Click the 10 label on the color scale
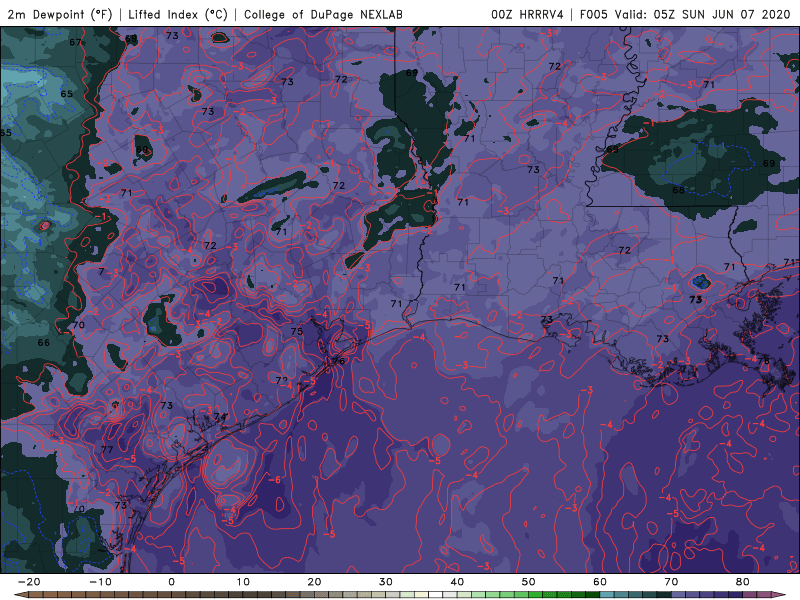 click(243, 582)
